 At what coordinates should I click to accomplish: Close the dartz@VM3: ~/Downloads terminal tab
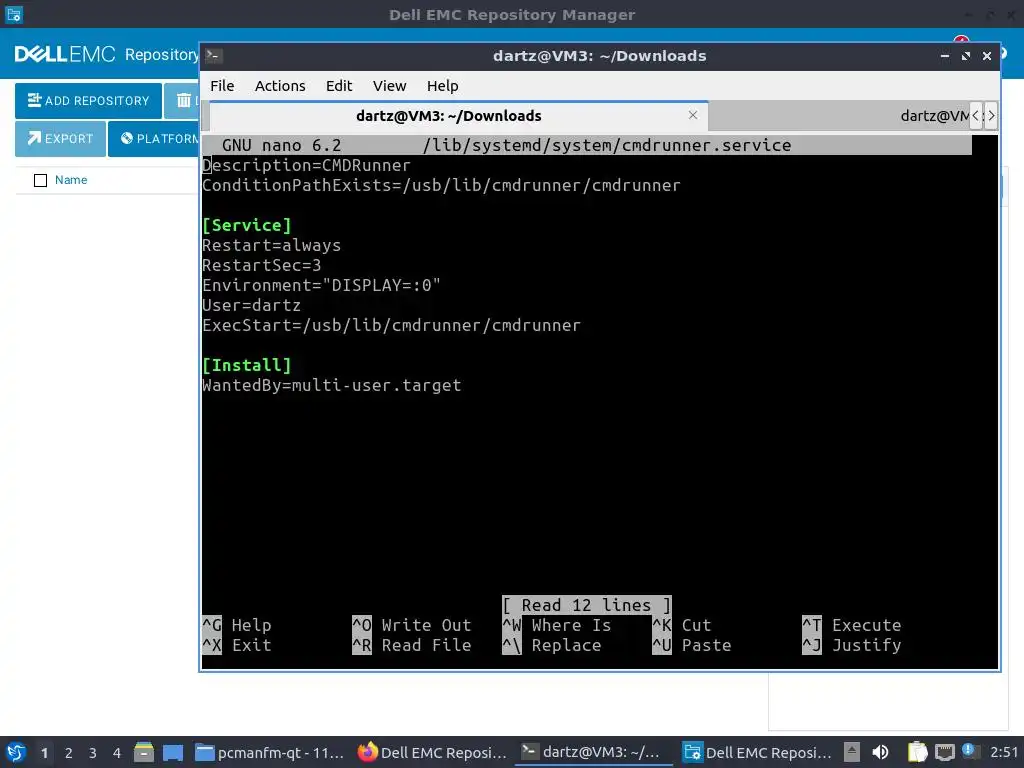click(x=693, y=115)
